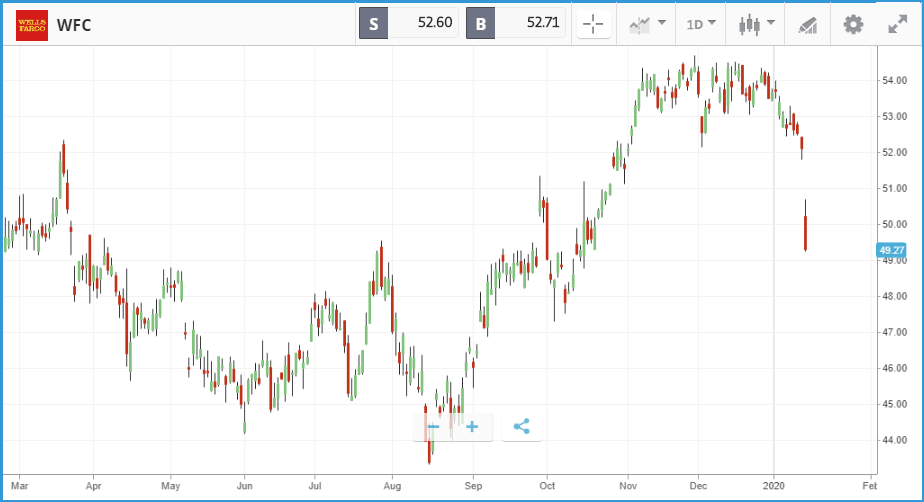Screen dimensions: 924x502
Task: Activate the crosshair cursor tool
Action: (x=593, y=24)
